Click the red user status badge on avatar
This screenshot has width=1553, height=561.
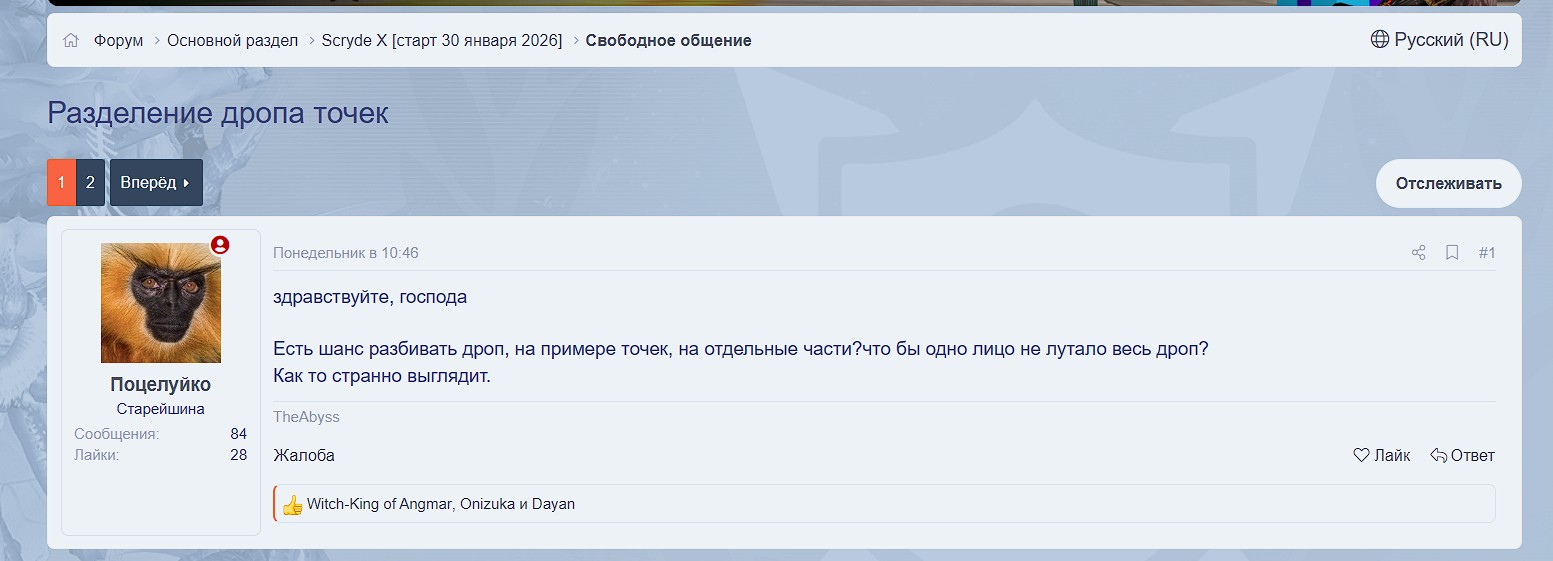click(x=220, y=245)
